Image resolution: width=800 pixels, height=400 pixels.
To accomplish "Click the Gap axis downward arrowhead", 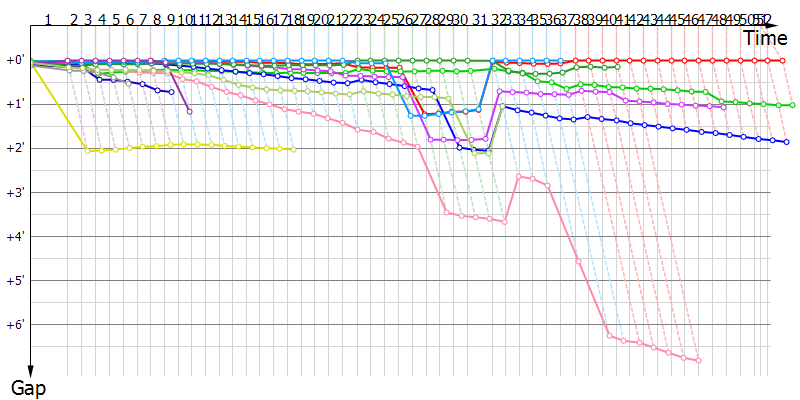I will click(30, 370).
